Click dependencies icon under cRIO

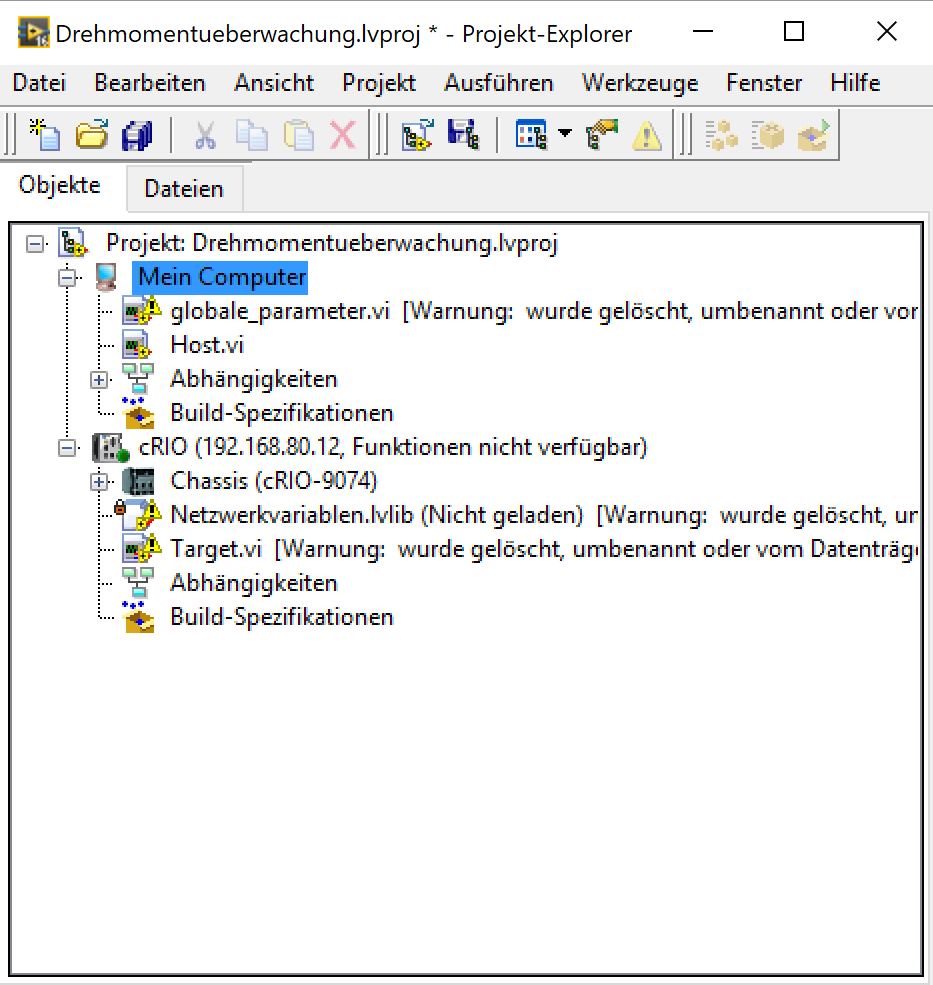tap(138, 583)
